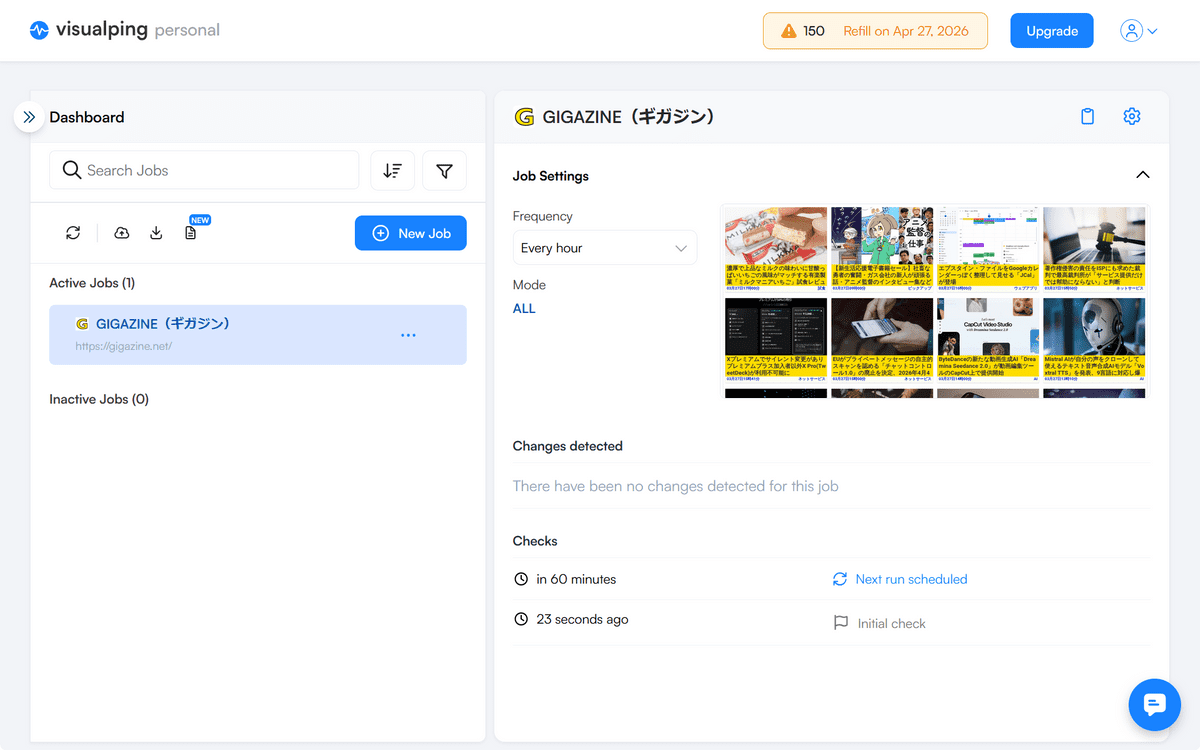
Task: Collapse the Job Settings section
Action: pos(1142,175)
